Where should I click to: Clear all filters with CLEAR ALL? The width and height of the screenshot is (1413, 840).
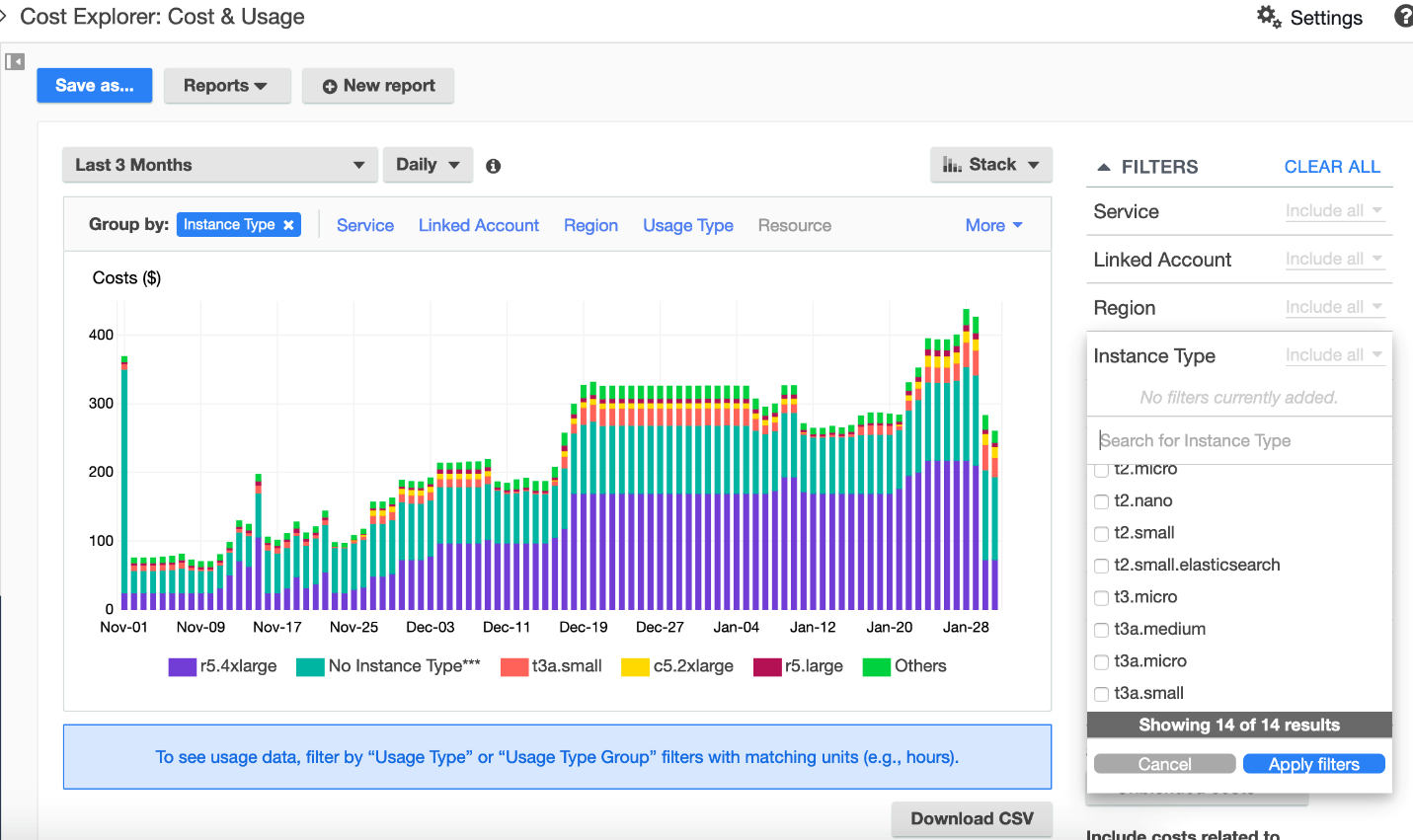[1332, 167]
